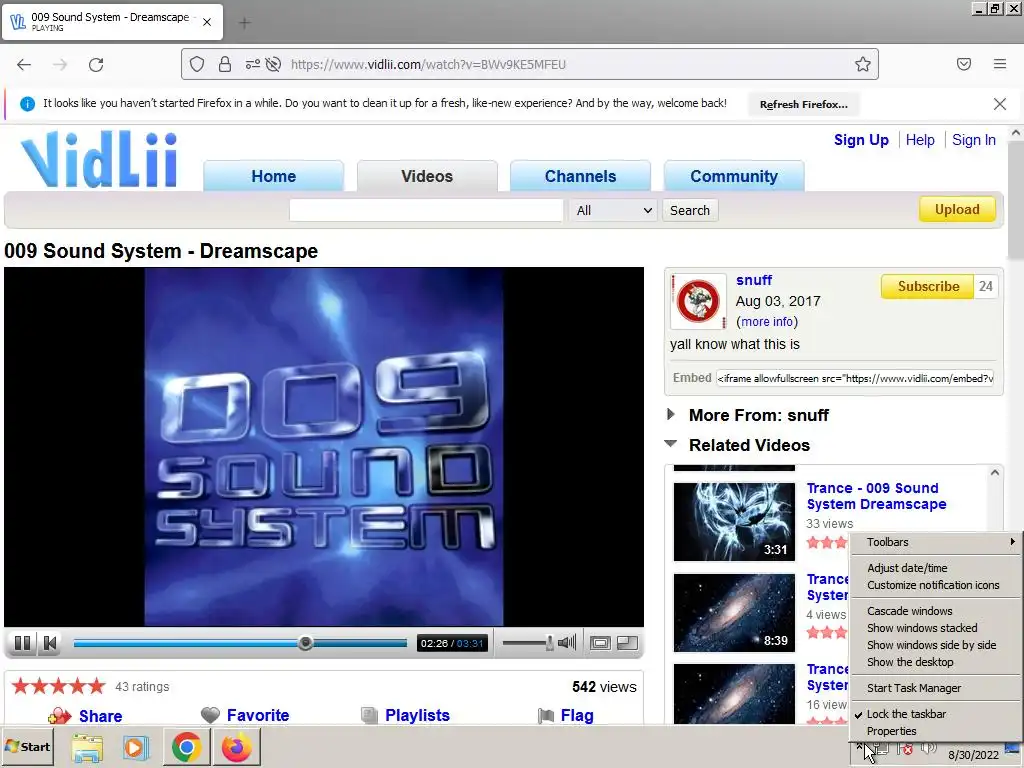Click the tracking protection shield icon
Image resolution: width=1024 pixels, height=768 pixels.
[x=197, y=64]
